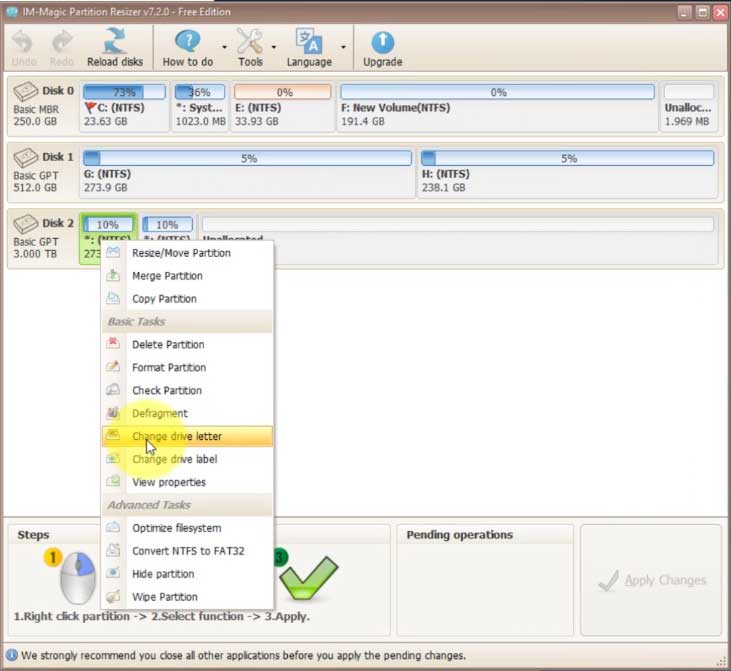Select the F: New Volume usage bar
The image size is (731, 671).
[497, 92]
